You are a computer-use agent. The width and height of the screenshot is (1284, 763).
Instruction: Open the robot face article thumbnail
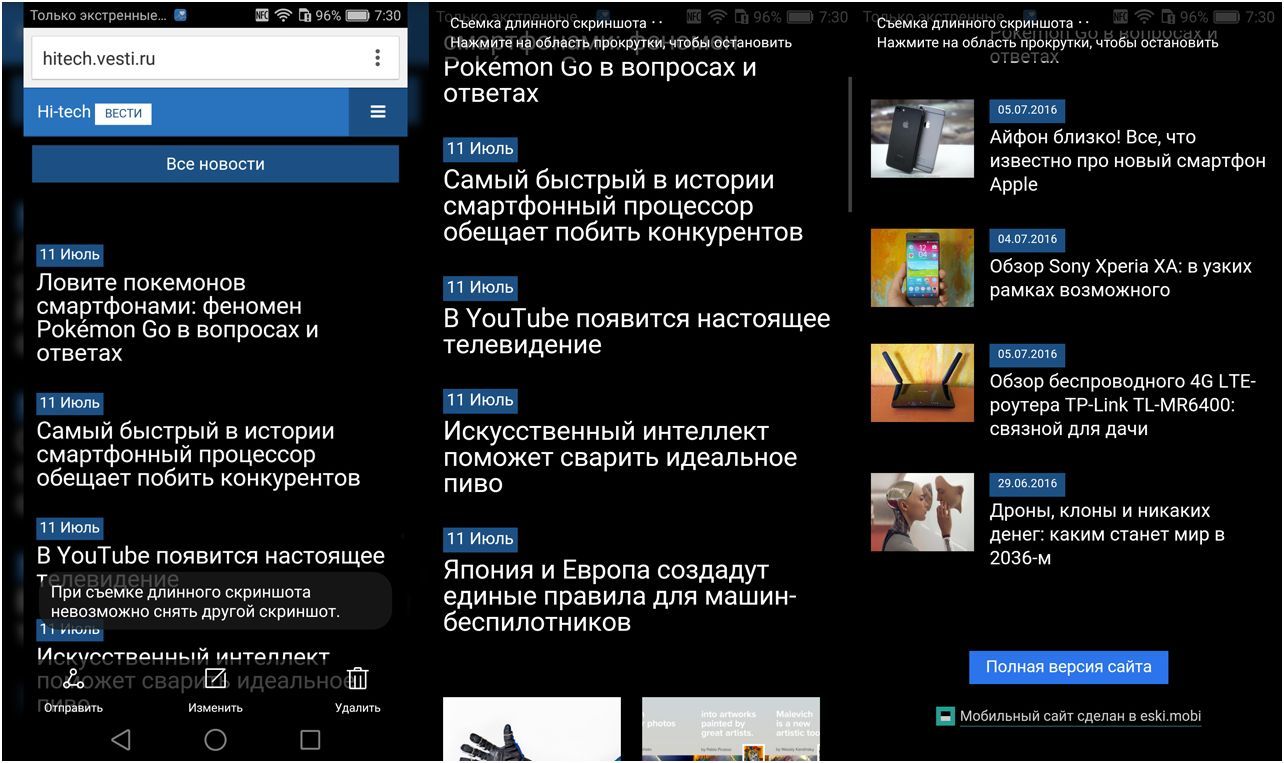[x=922, y=512]
